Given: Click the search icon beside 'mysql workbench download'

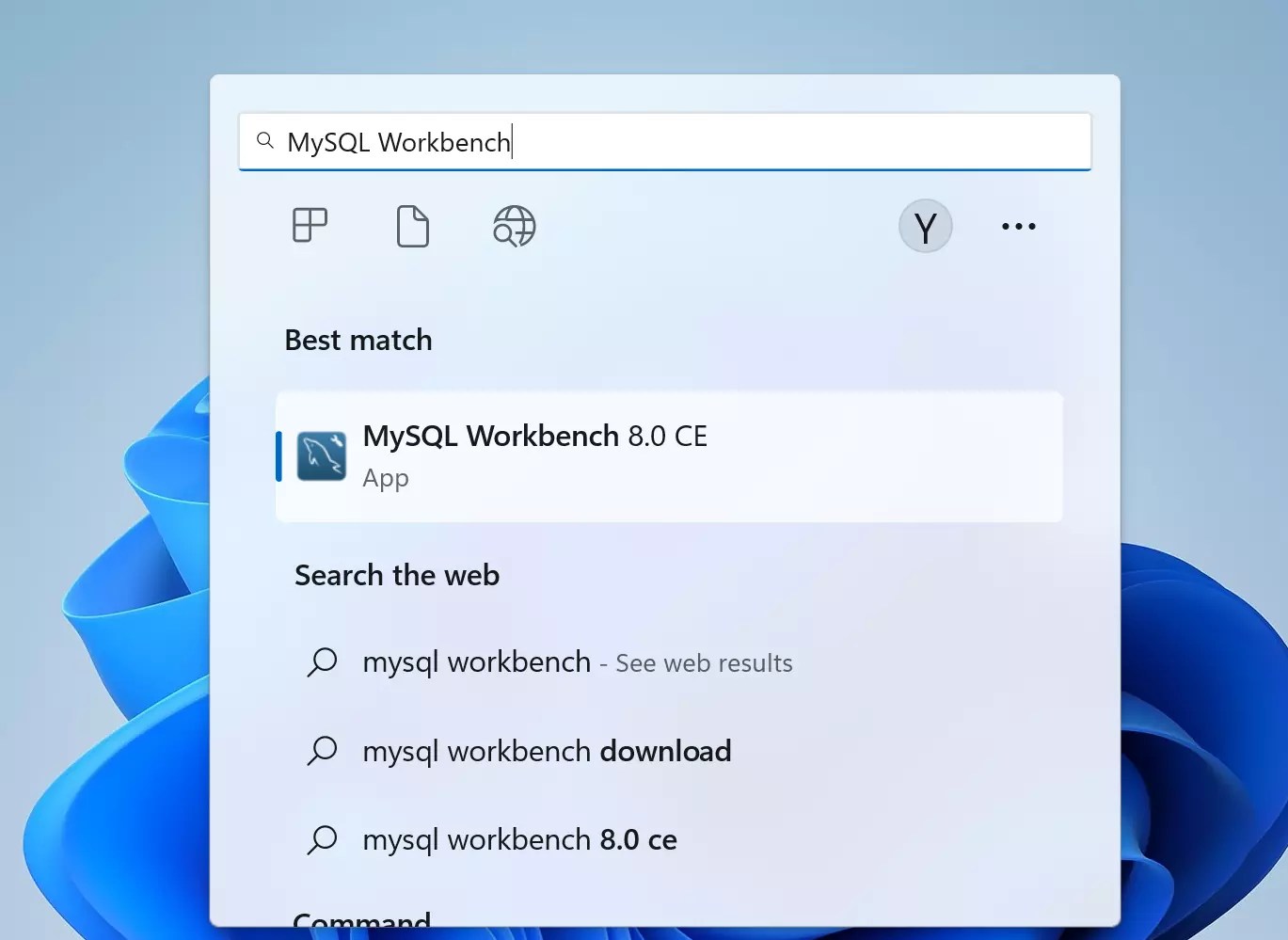Looking at the screenshot, I should 323,751.
